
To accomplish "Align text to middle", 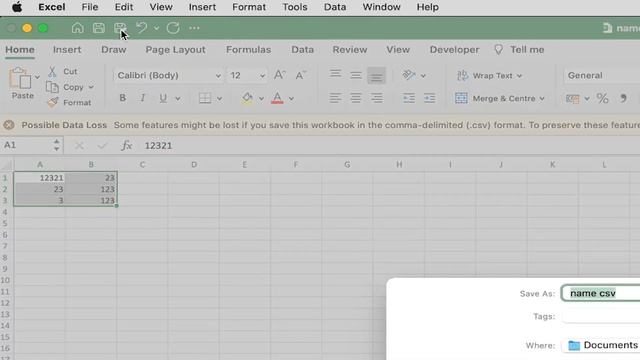I will pyautogui.click(x=356, y=75).
